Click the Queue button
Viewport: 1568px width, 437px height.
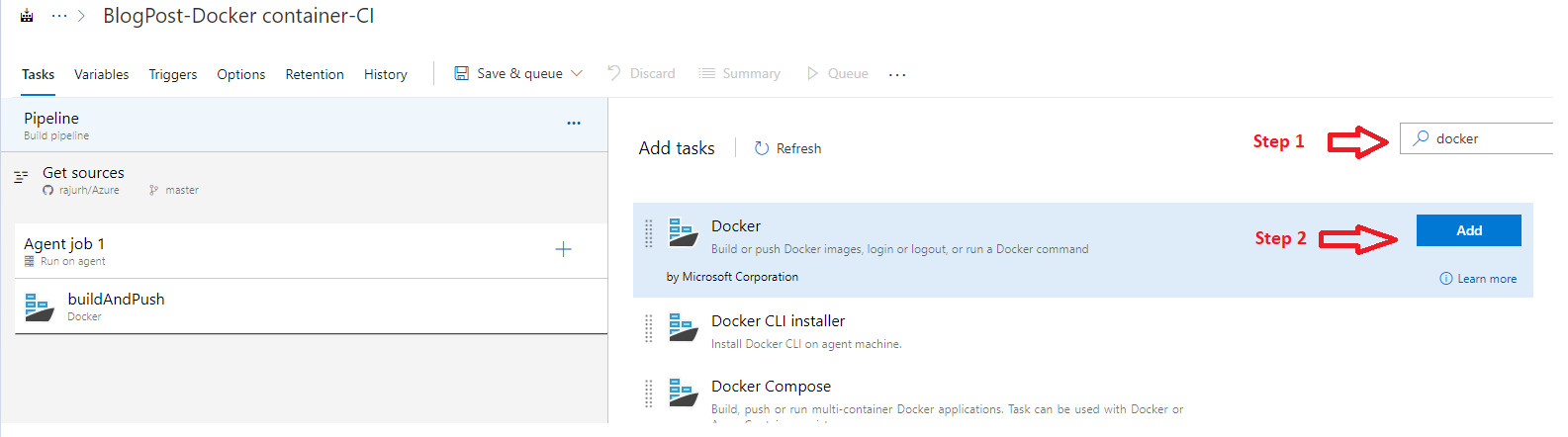pos(838,73)
